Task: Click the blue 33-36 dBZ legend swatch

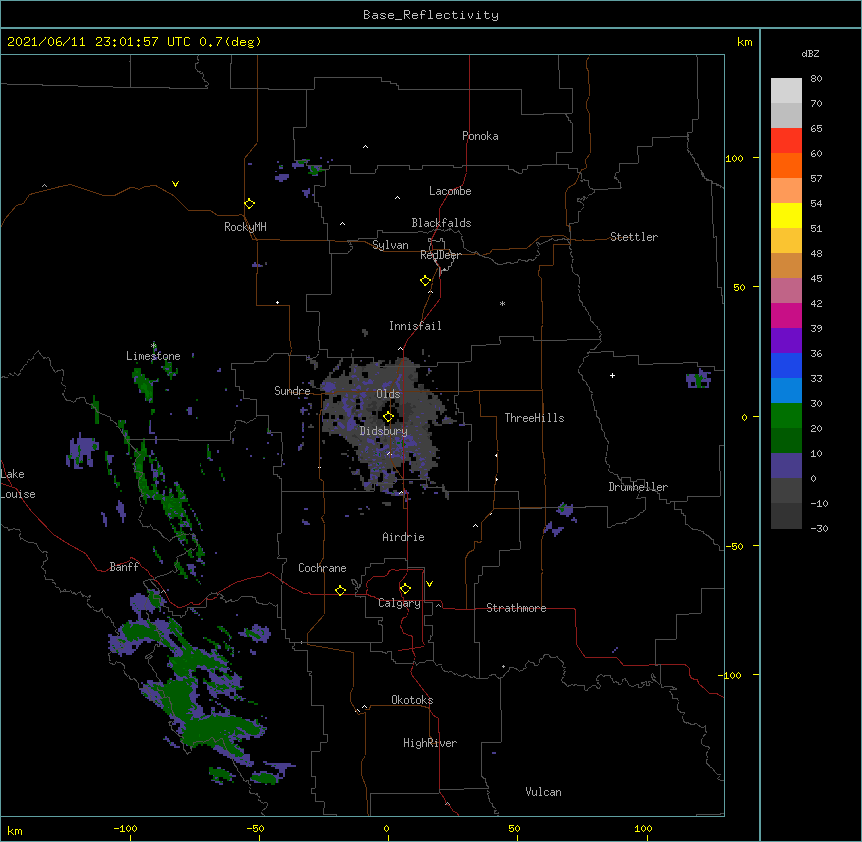Action: (x=786, y=365)
